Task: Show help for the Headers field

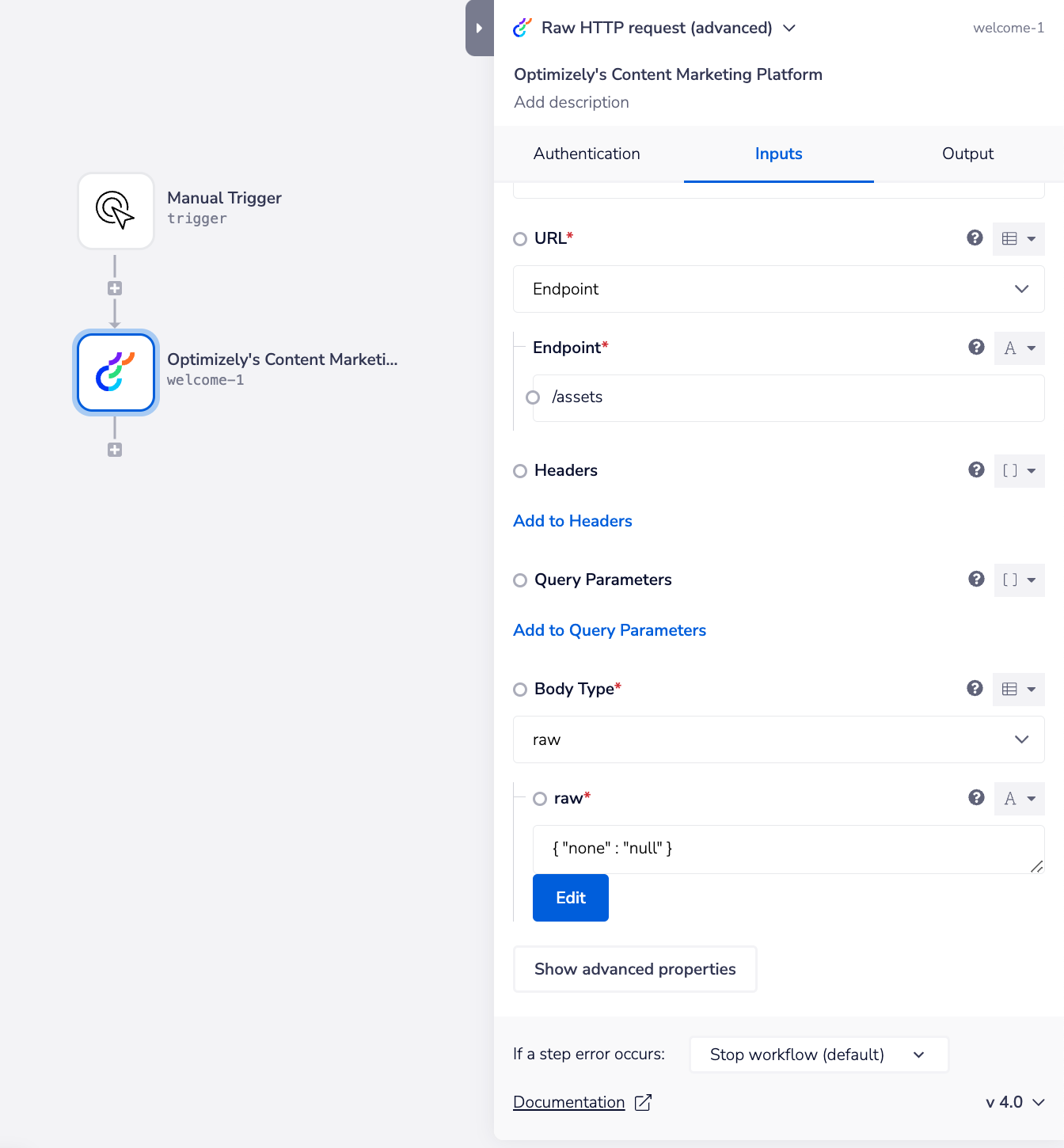Action: click(x=976, y=470)
